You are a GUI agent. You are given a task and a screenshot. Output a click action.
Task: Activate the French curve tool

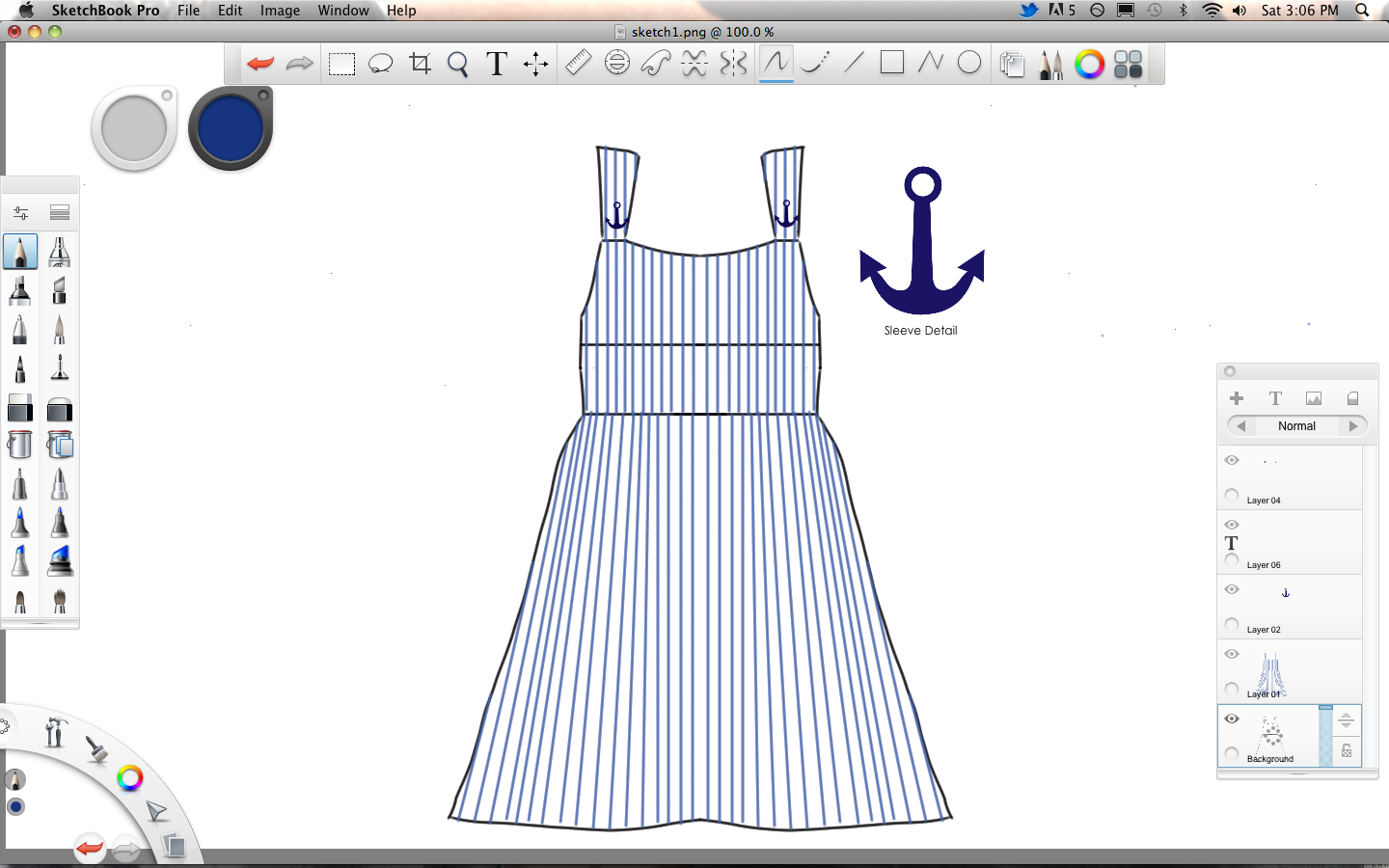[656, 64]
